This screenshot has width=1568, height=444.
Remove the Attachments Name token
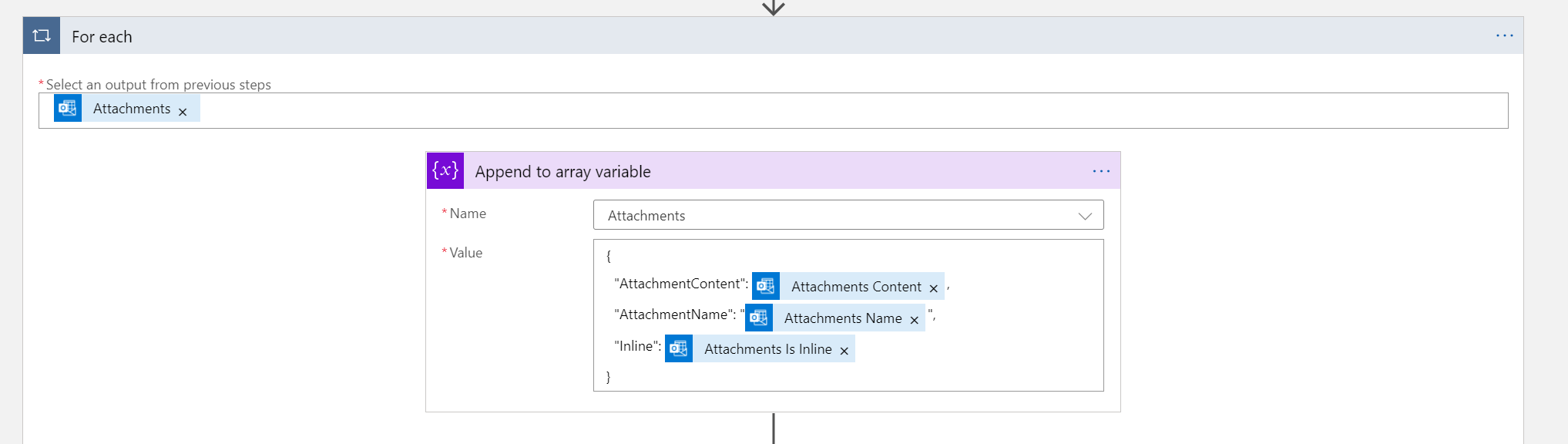[914, 320]
